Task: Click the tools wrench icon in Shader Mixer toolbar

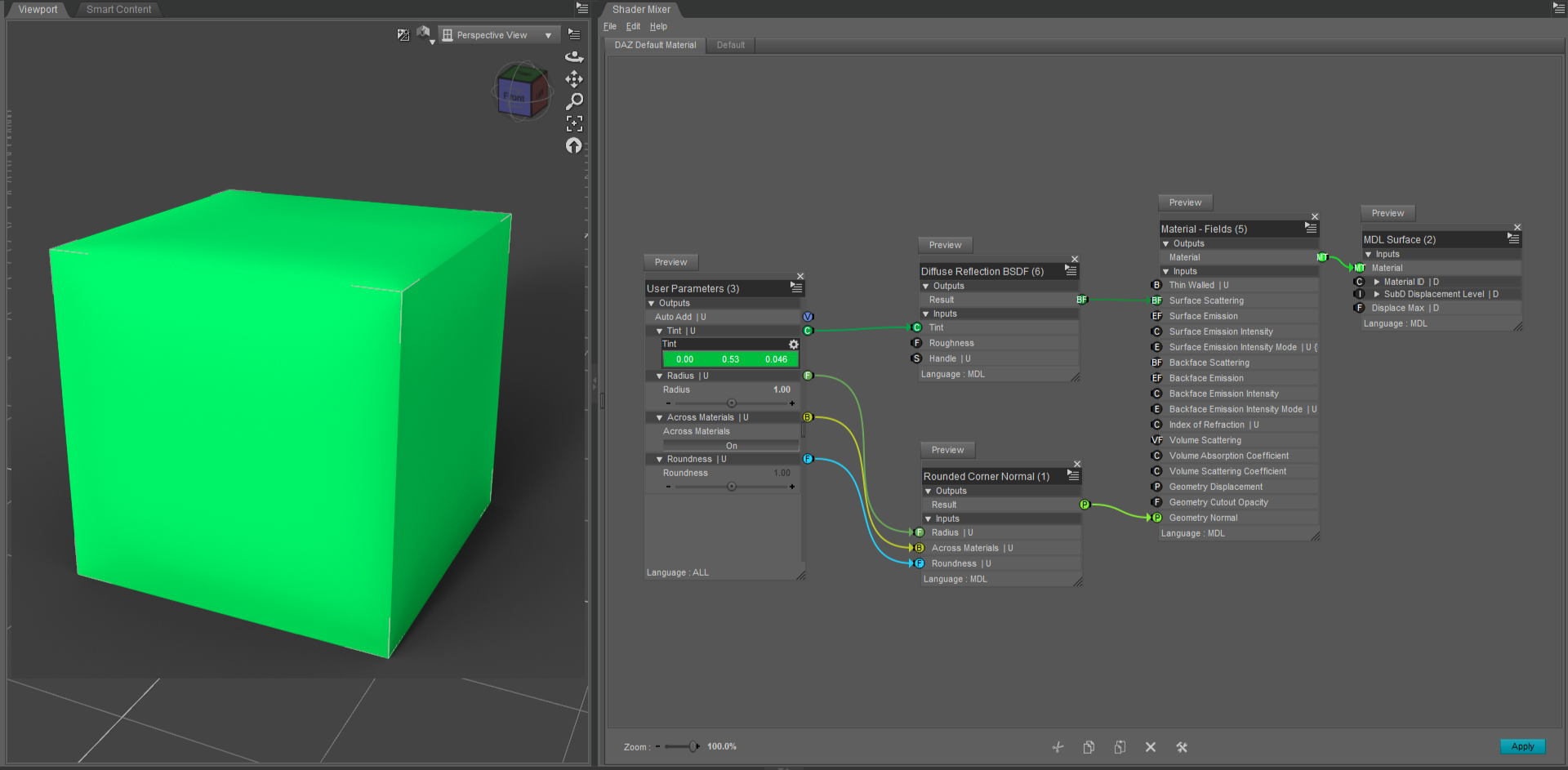Action: pyautogui.click(x=1182, y=747)
